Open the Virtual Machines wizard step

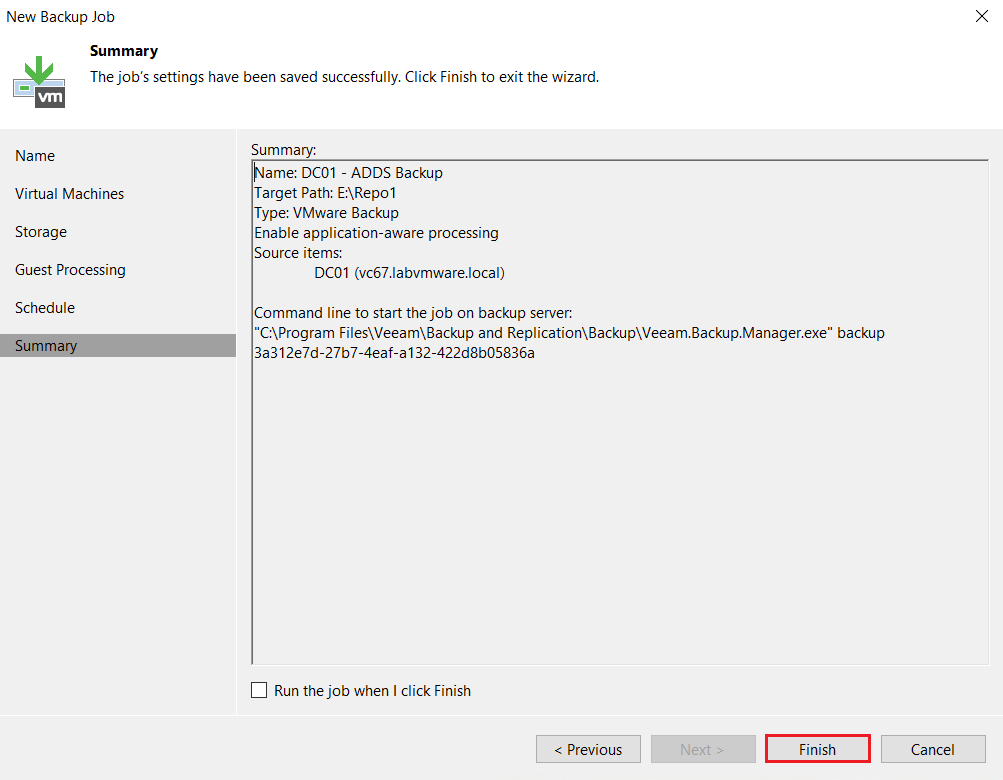(70, 193)
